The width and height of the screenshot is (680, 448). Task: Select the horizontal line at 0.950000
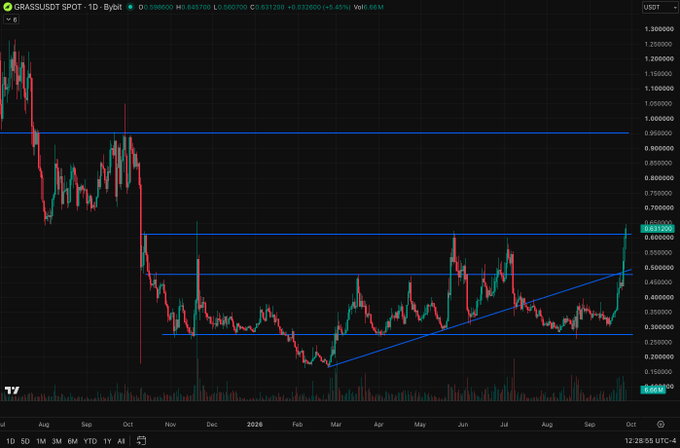pos(314,133)
